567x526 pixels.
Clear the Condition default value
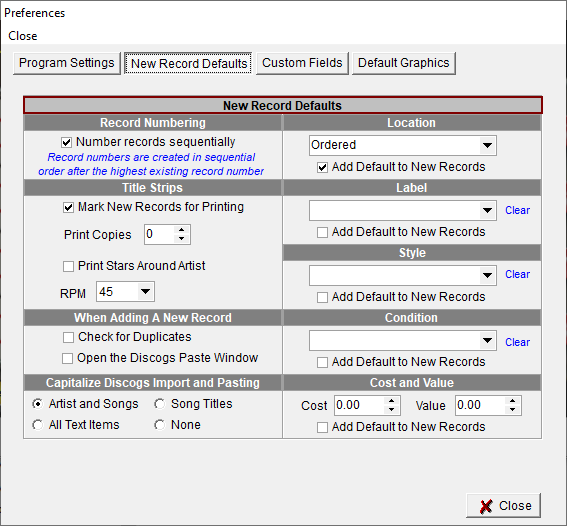517,342
